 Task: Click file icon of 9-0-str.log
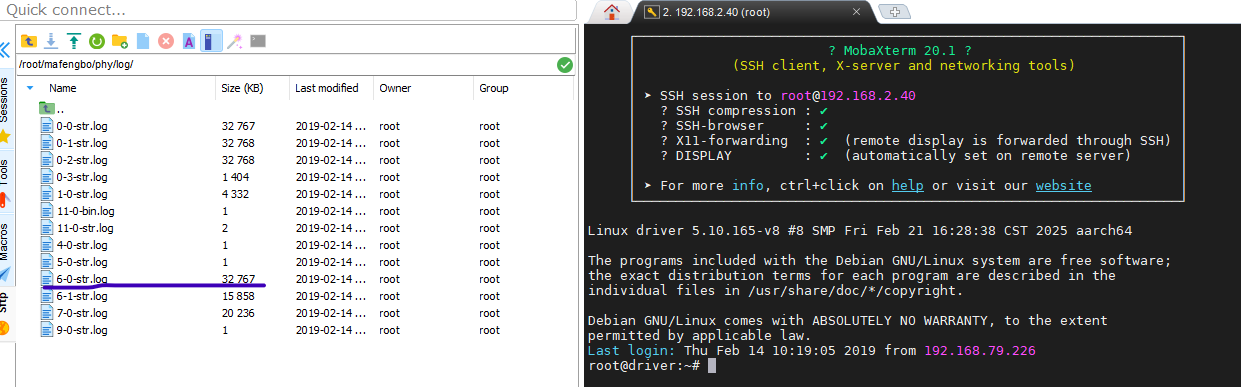tap(46, 330)
